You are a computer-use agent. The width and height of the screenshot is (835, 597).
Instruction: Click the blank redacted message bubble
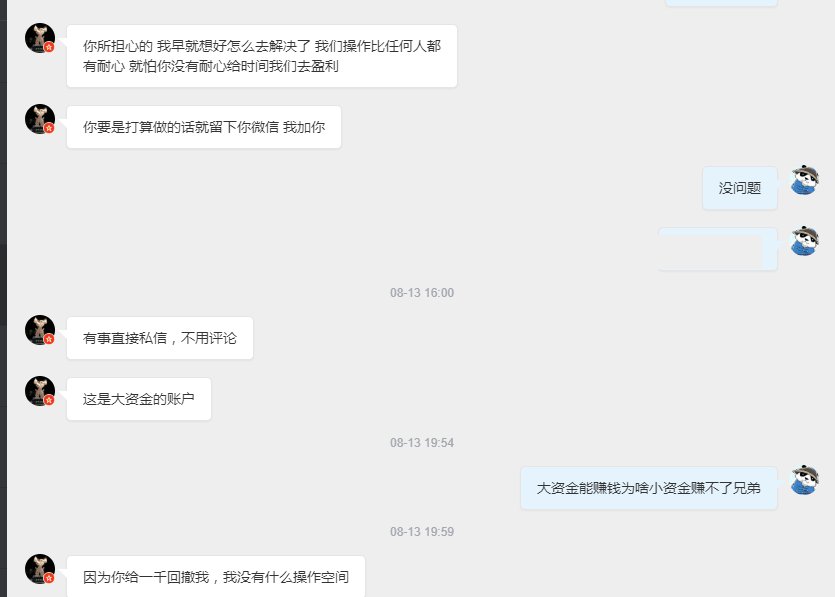pyautogui.click(x=718, y=249)
